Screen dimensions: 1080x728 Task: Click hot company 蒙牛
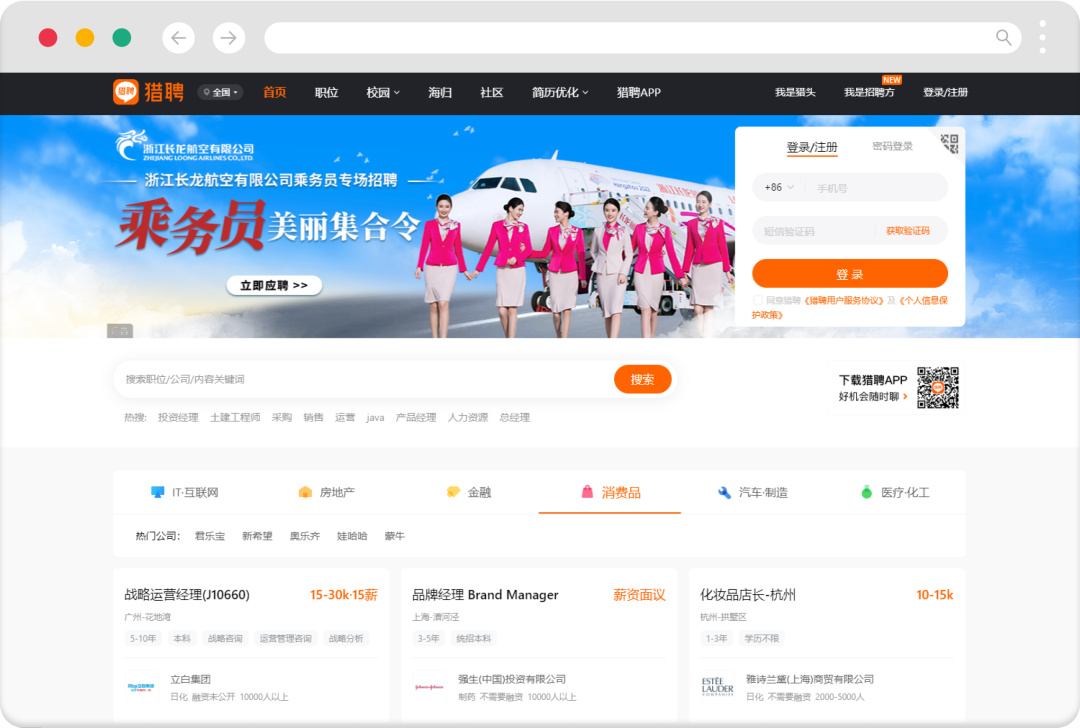395,536
